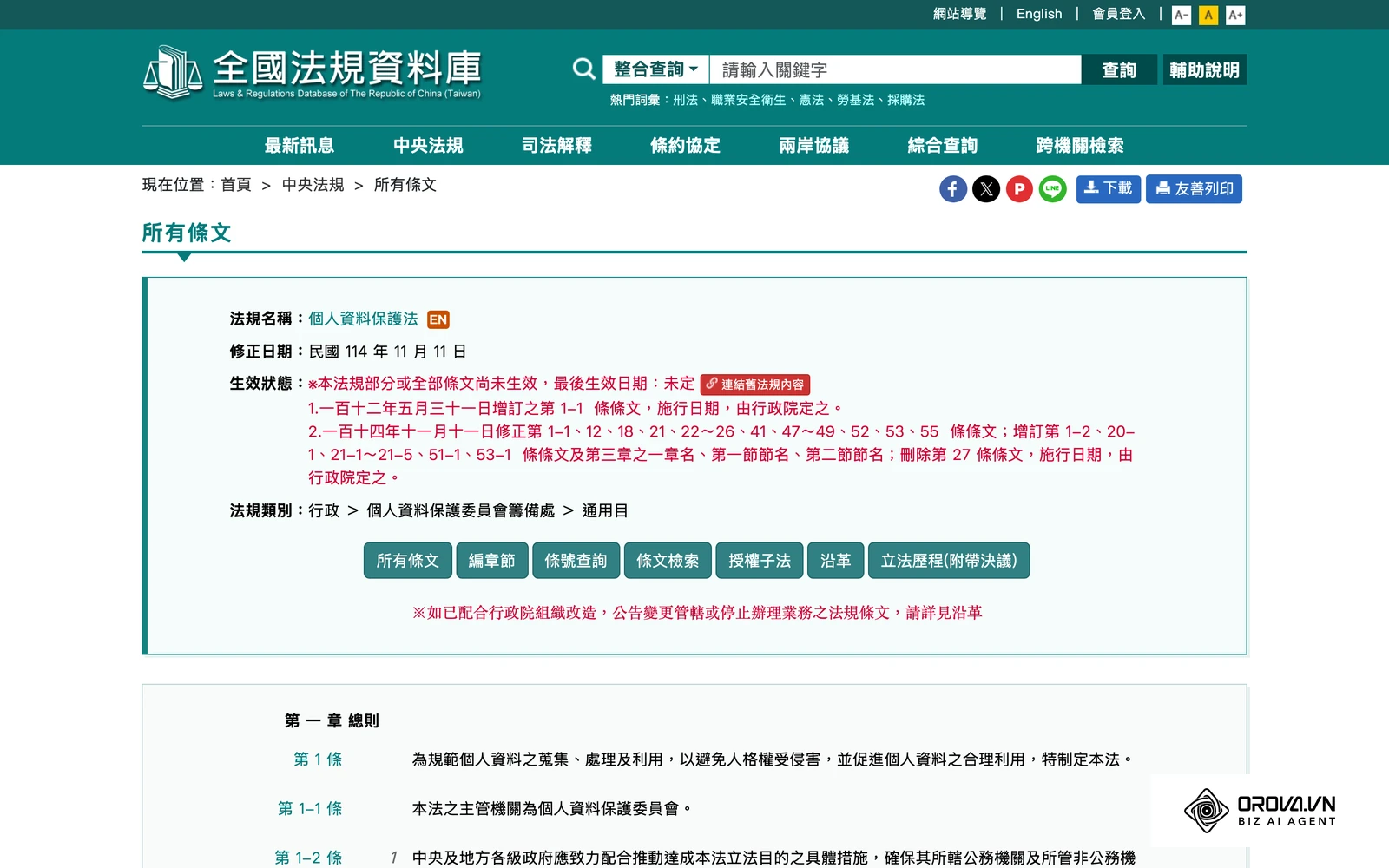The height and width of the screenshot is (868, 1389).
Task: Open 網站導覽 site map link
Action: pyautogui.click(x=960, y=14)
